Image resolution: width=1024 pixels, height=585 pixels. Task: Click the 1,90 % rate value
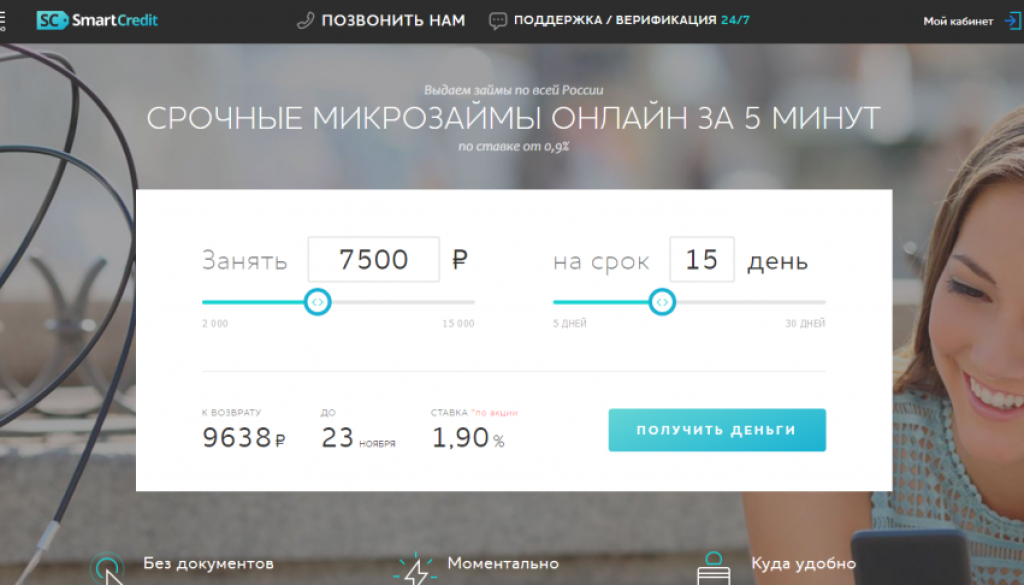click(x=468, y=437)
